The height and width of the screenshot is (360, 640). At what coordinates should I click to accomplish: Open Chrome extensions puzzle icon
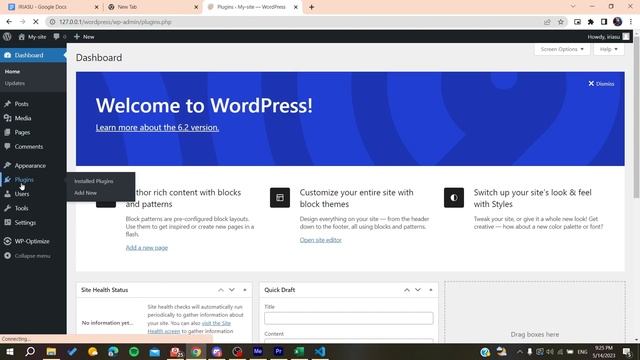tap(591, 22)
